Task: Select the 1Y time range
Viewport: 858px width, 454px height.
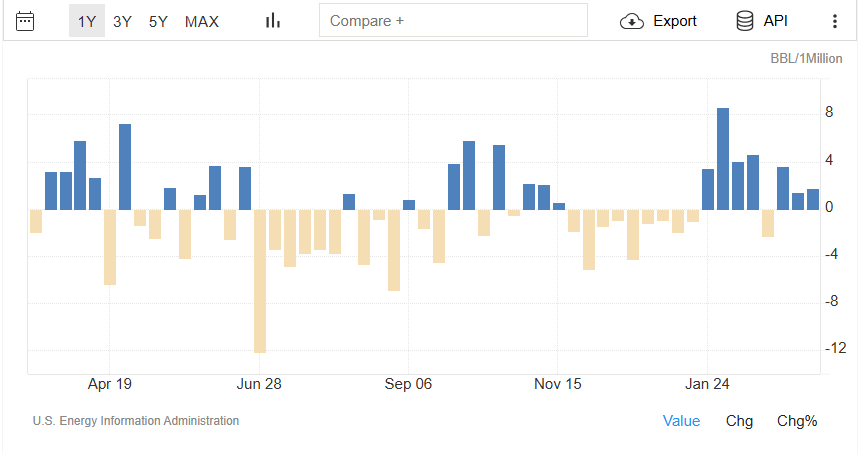Action: pos(87,21)
